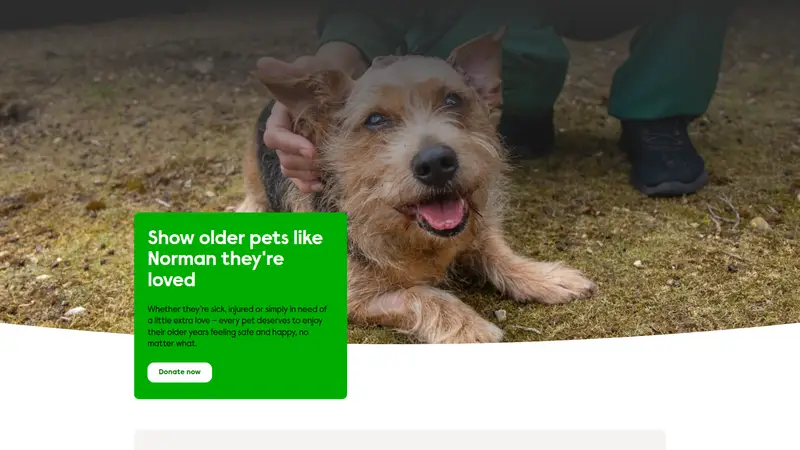The image size is (800, 450).
Task: Click the person's black shoe
Action: [x=663, y=156]
